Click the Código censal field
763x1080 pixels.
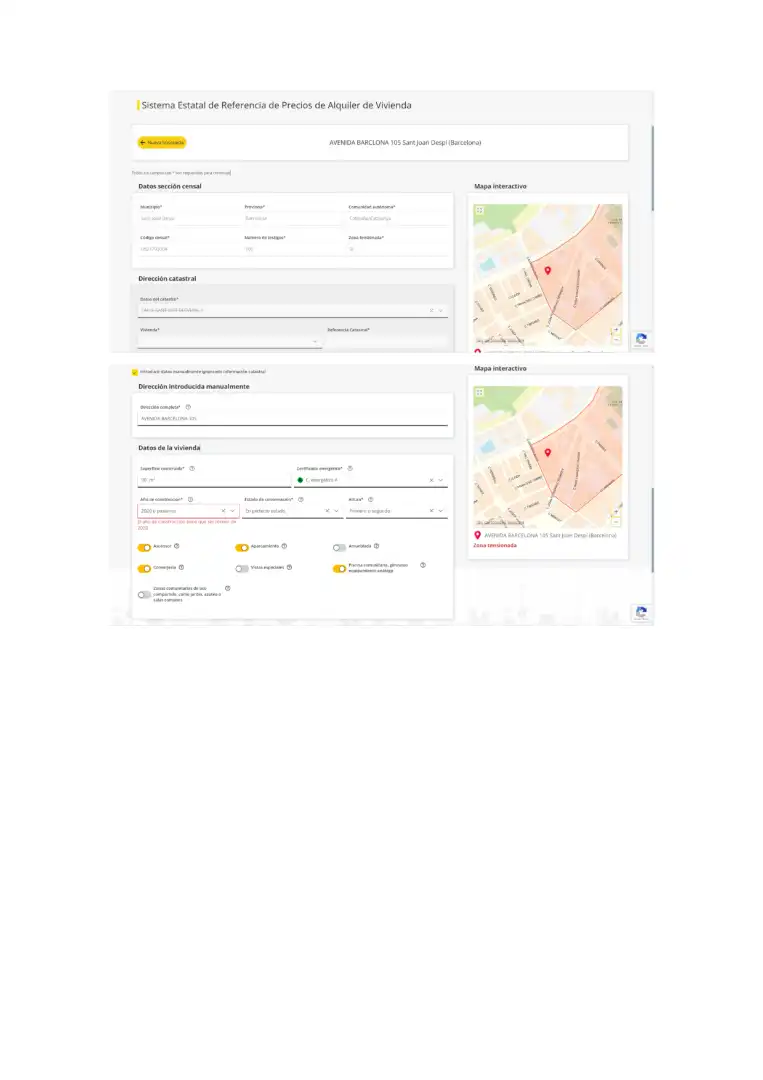click(x=188, y=249)
